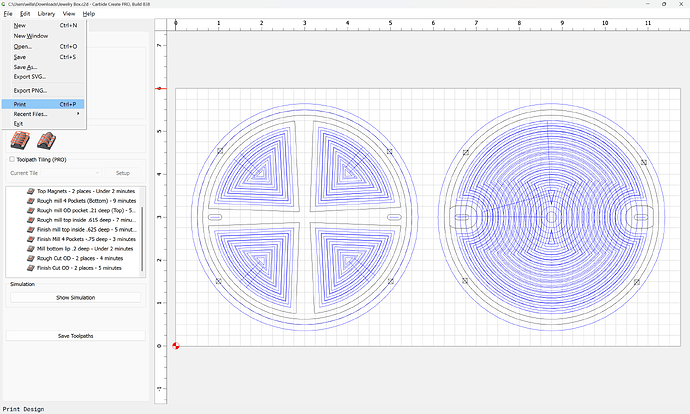This screenshot has height=414, width=690.
Task: Click the Top Magnets toolpath icon
Action: click(x=29, y=190)
